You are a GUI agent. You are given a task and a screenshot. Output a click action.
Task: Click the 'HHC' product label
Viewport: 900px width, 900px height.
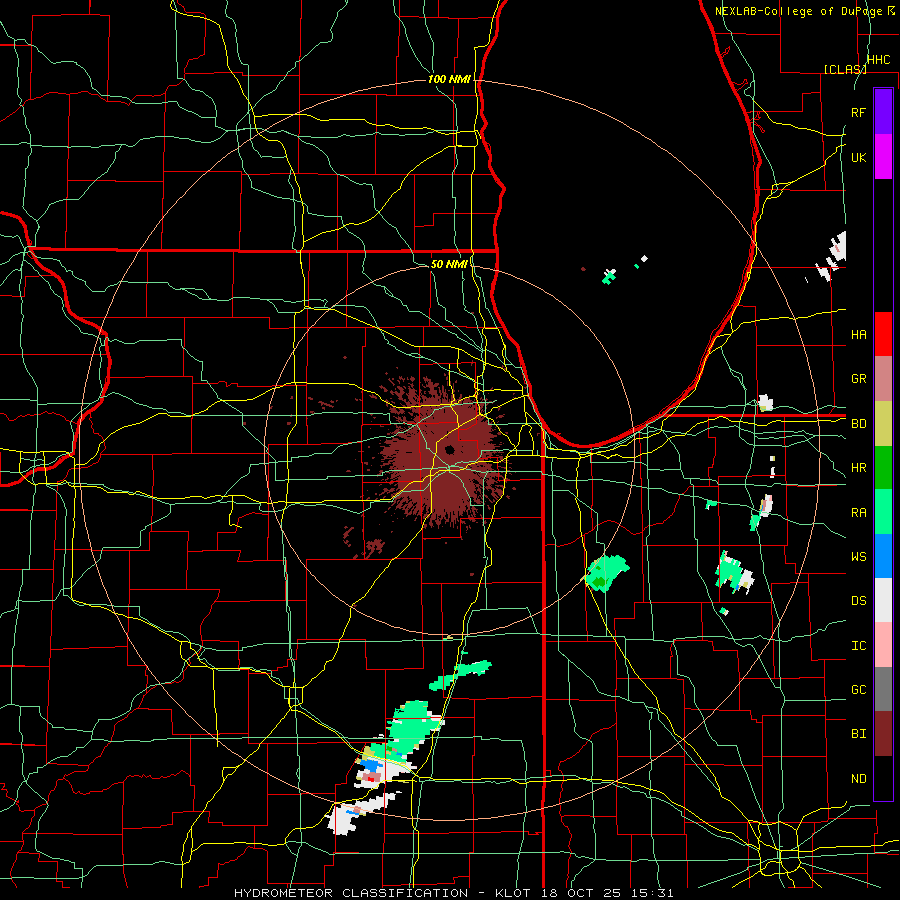point(878,59)
